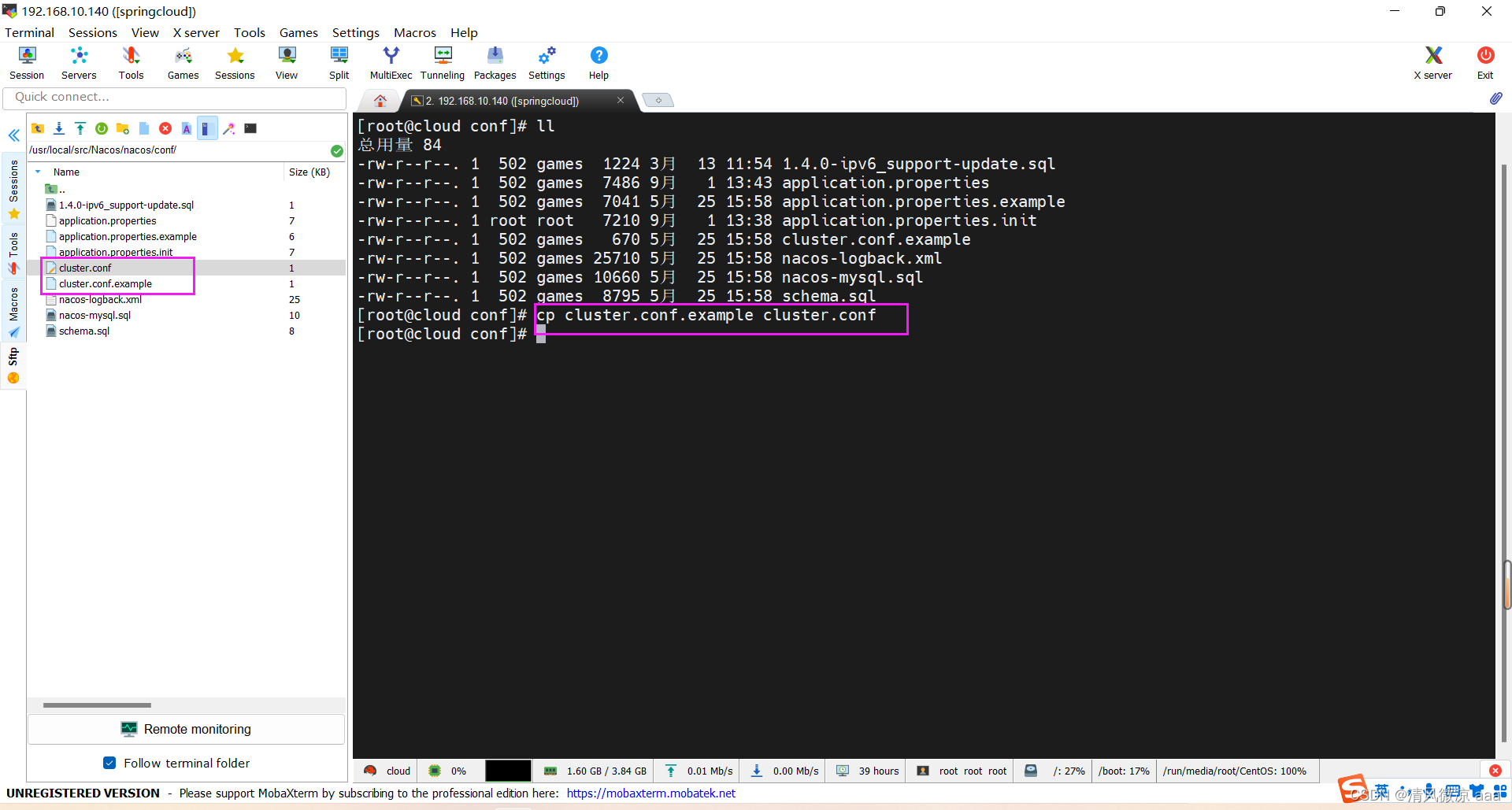Image resolution: width=1512 pixels, height=810 pixels.
Task: Click the SFTP path field /usr/local/src/Nacos
Action: (178, 150)
